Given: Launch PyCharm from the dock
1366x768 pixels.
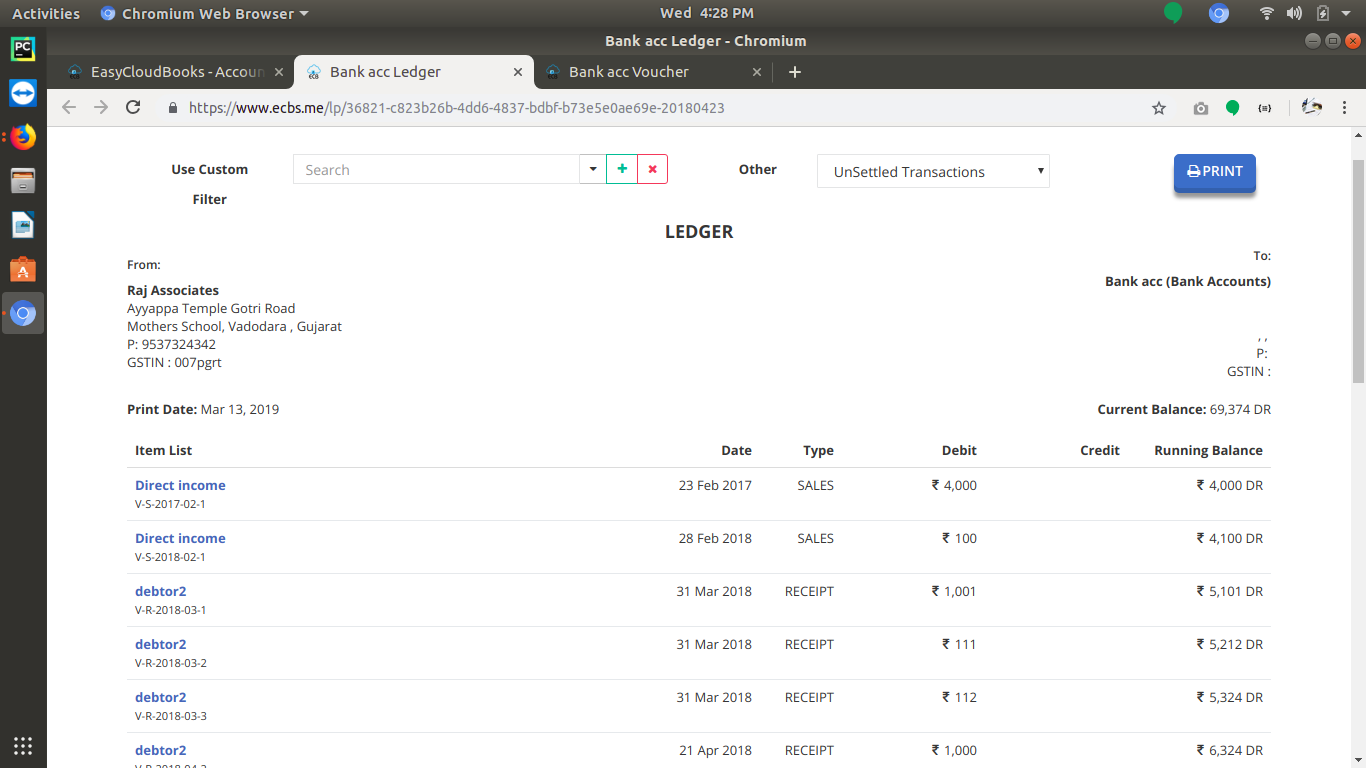Looking at the screenshot, I should point(23,48).
